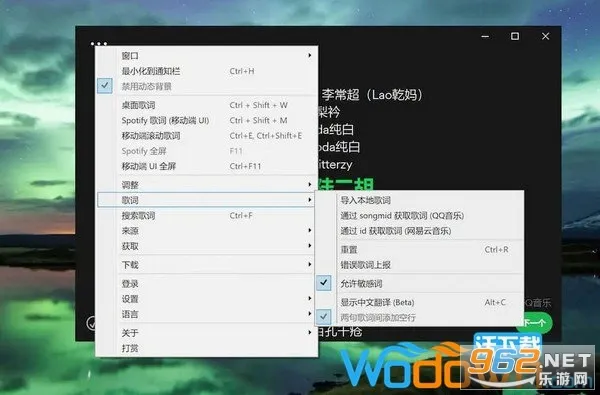Maximize the lyrics window
This screenshot has width=600, height=395.
(x=515, y=36)
